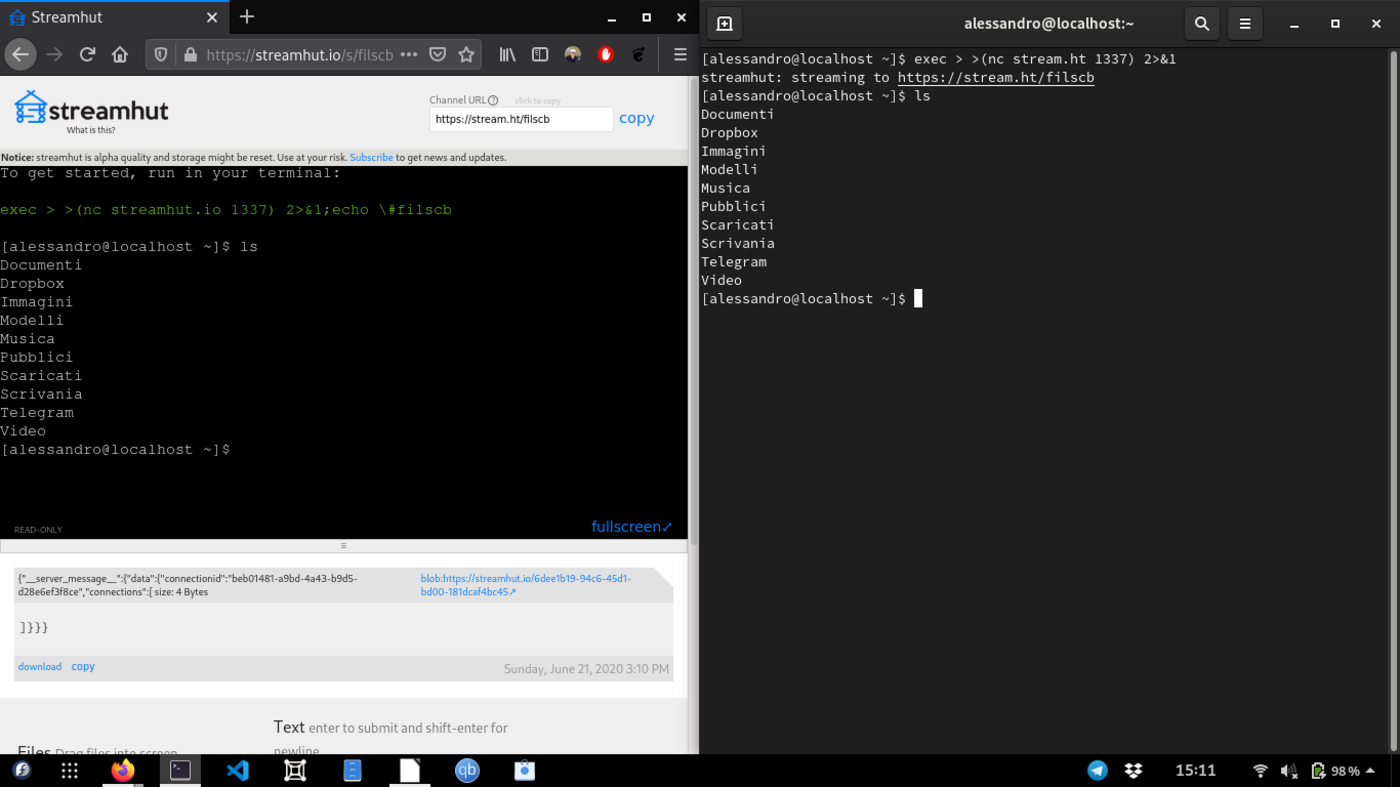Image resolution: width=1400 pixels, height=787 pixels.
Task: Open the Firefox hamburger menu
Action: (680, 55)
